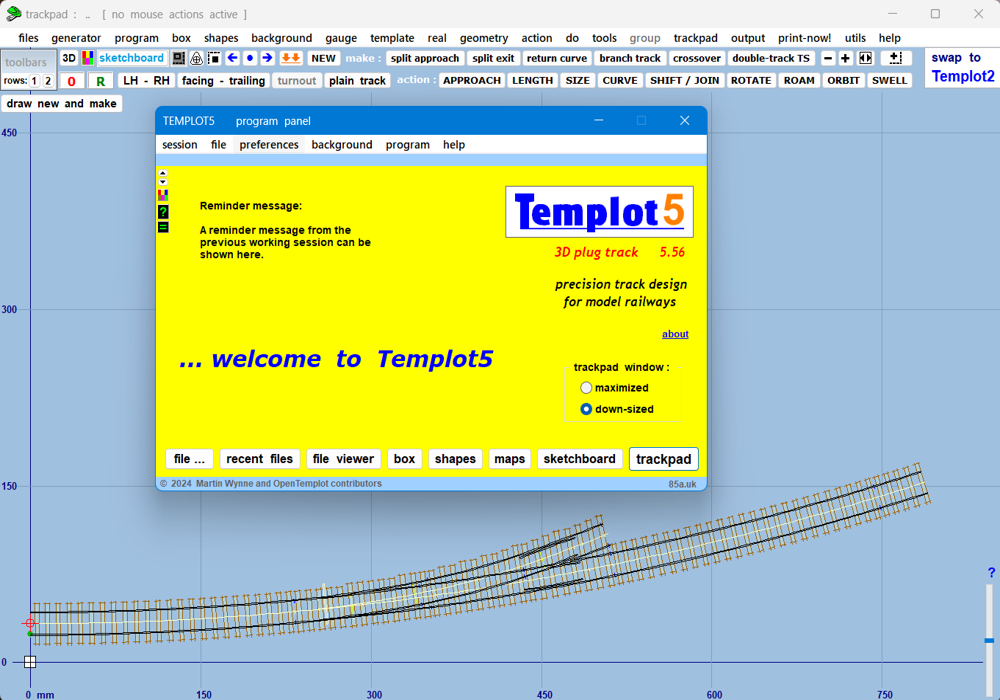Viewport: 1000px width, 700px height.
Task: Click the blue left arrow in toolbar
Action: (233, 58)
